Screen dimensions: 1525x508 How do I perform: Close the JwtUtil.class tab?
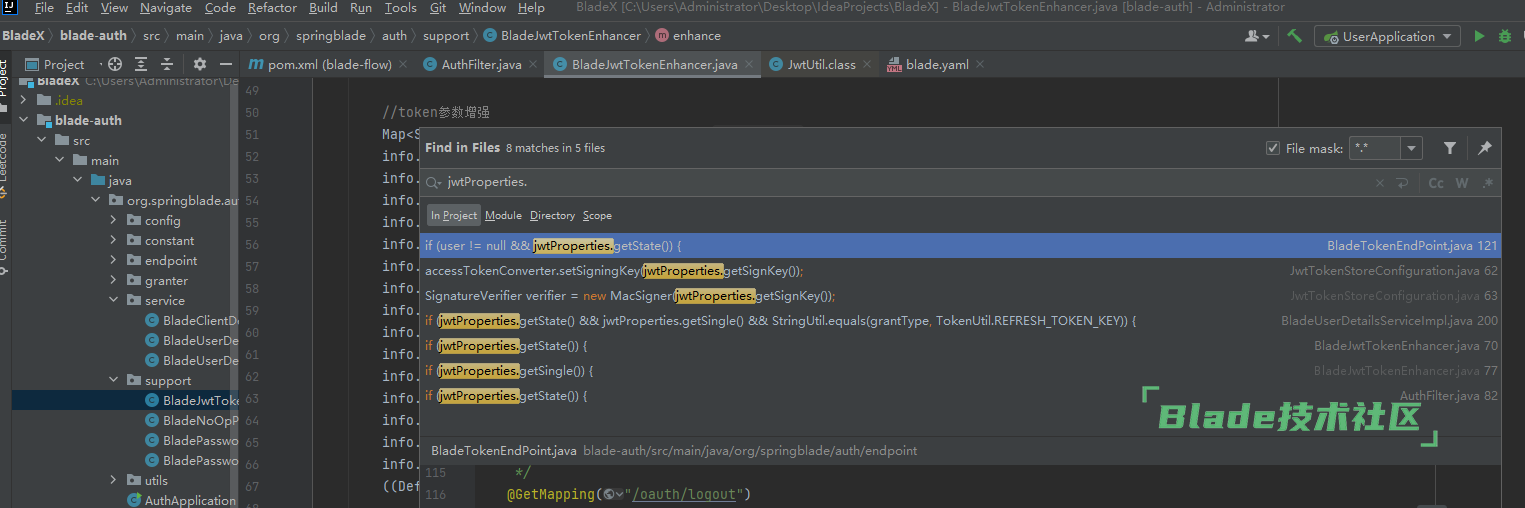tap(867, 64)
